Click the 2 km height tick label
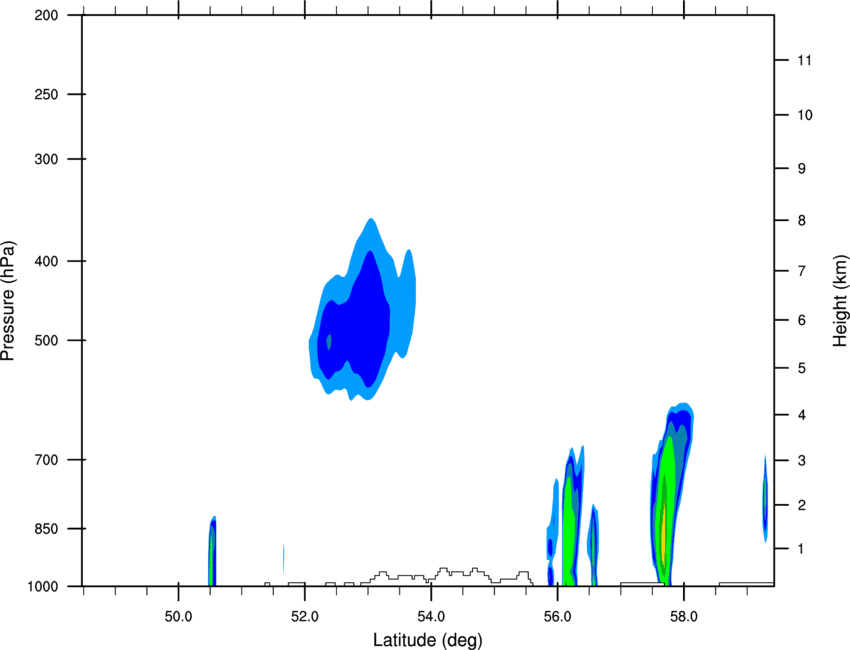This screenshot has height=650, width=850. pyautogui.click(x=802, y=505)
